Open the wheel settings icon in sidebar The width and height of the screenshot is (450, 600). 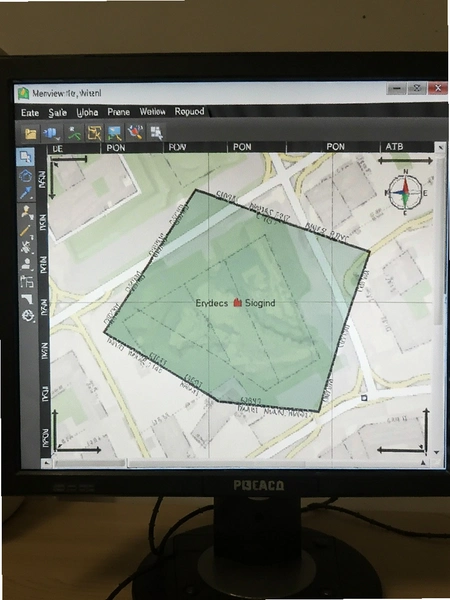click(28, 316)
